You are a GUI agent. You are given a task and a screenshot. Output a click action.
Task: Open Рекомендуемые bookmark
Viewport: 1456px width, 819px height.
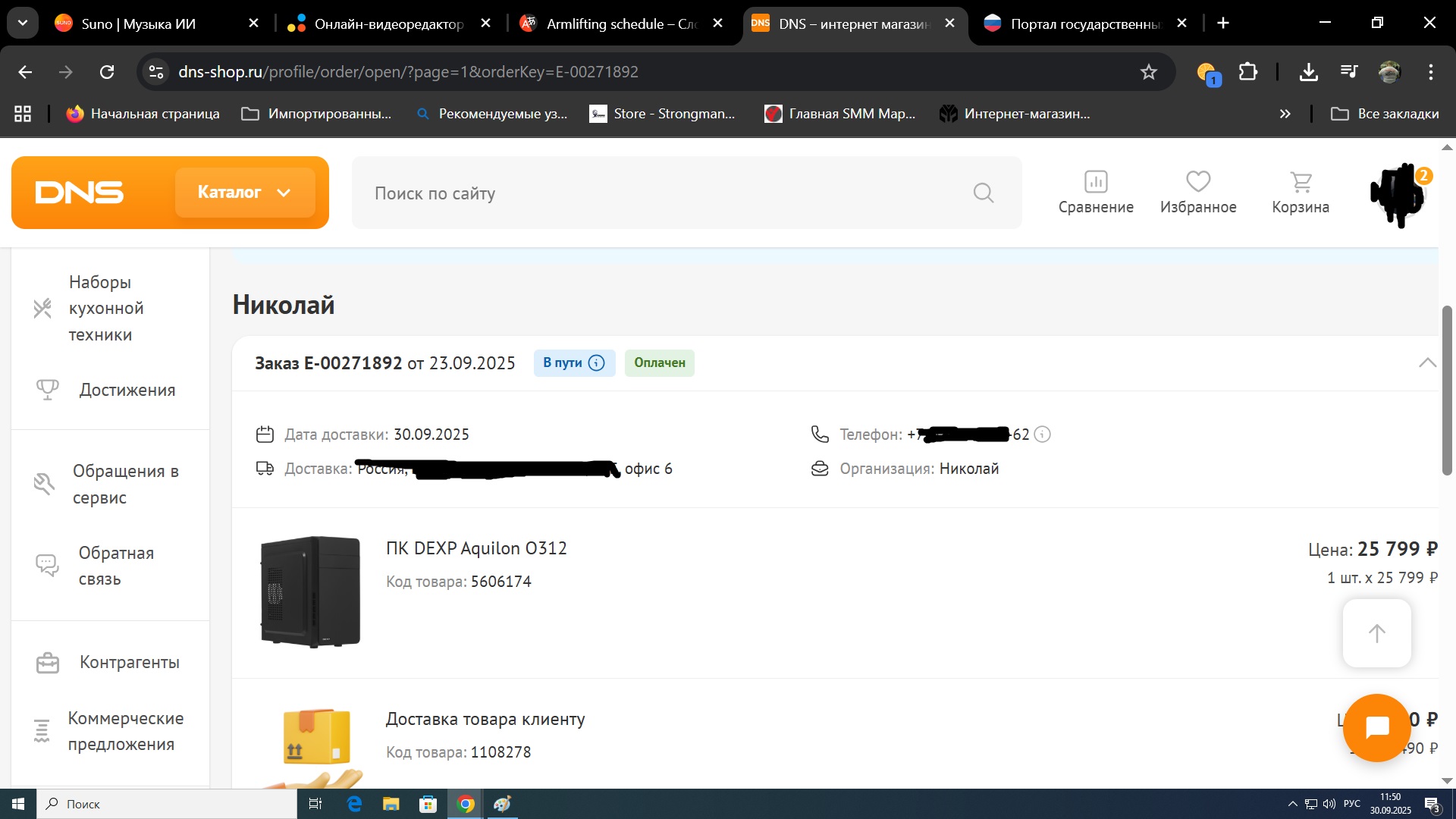pos(491,114)
